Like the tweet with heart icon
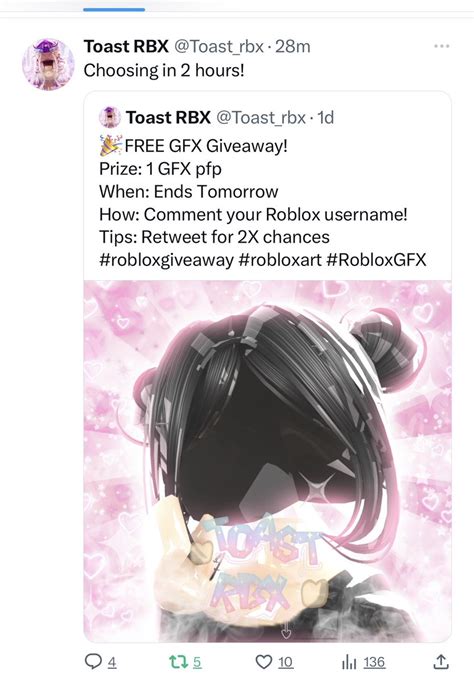 click(264, 662)
